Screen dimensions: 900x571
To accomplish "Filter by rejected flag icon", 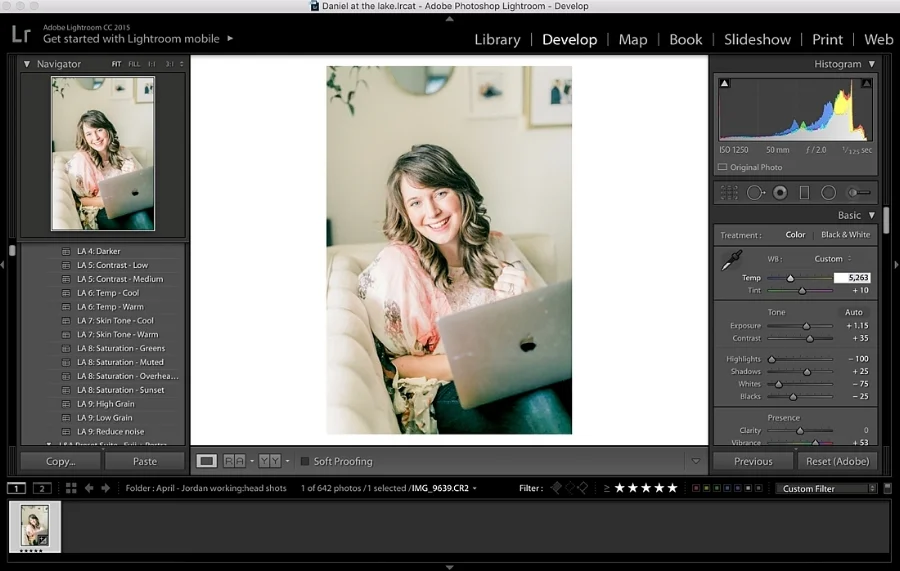I will [583, 488].
